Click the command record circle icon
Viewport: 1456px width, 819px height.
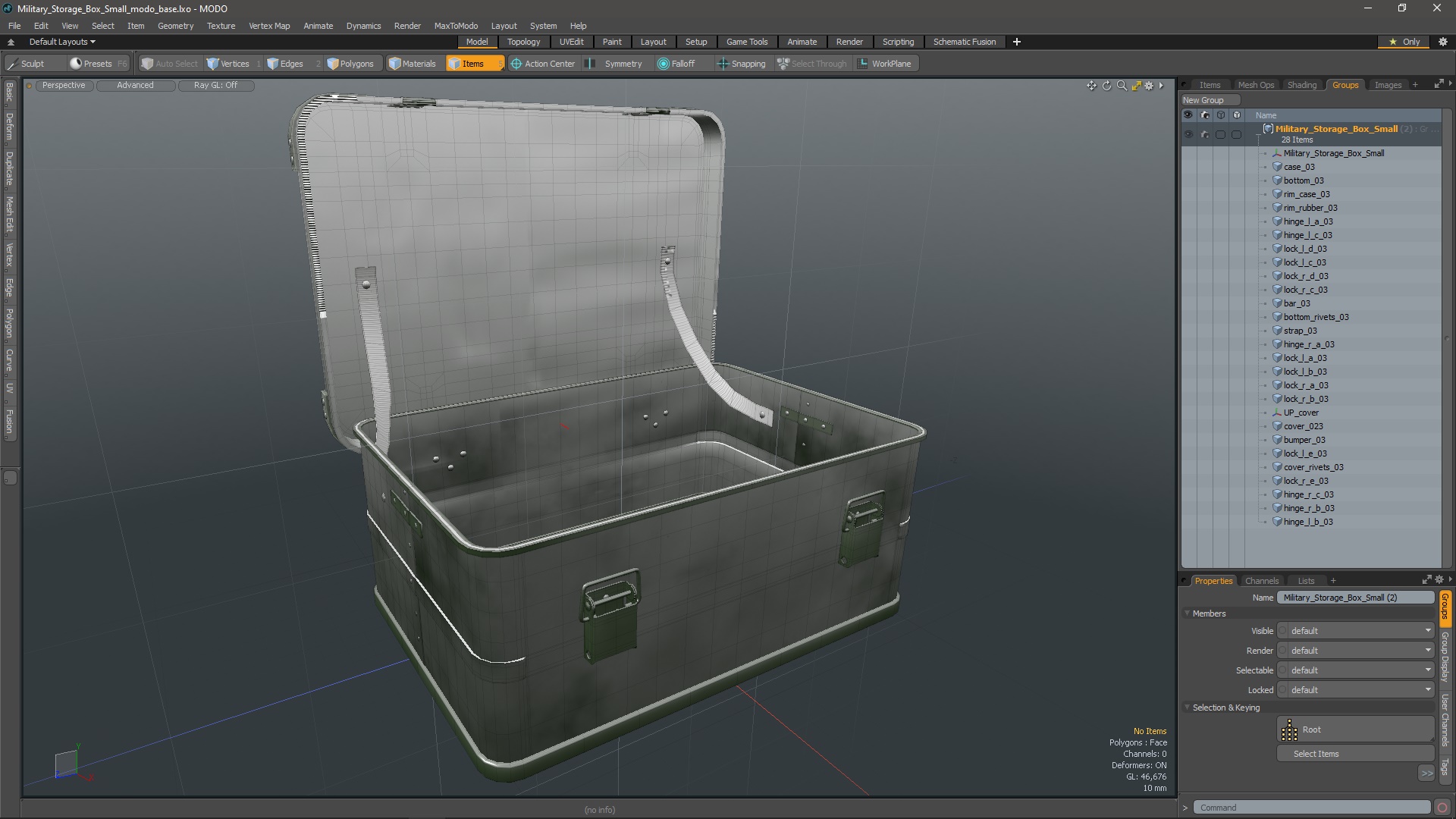coord(1442,808)
